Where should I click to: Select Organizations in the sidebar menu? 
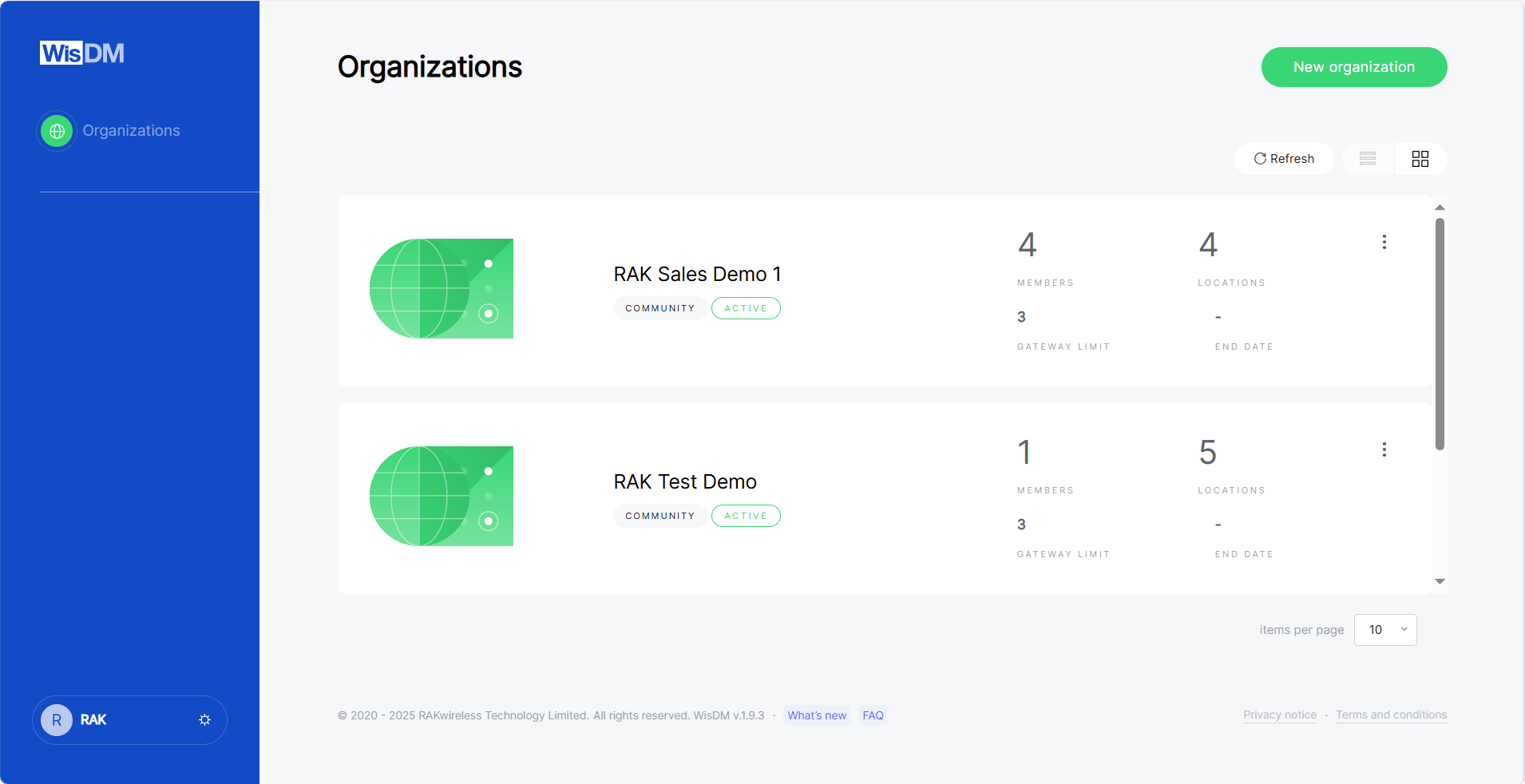131,130
